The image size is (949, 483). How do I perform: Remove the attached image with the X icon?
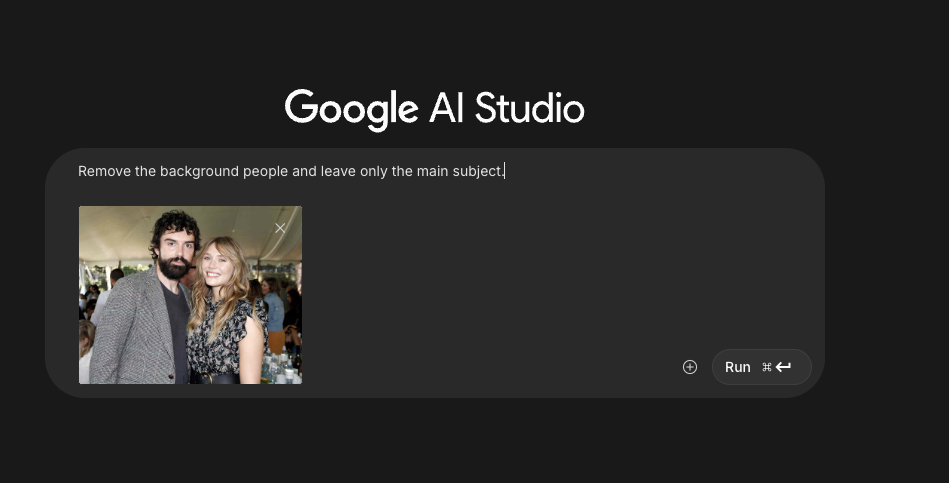280,228
